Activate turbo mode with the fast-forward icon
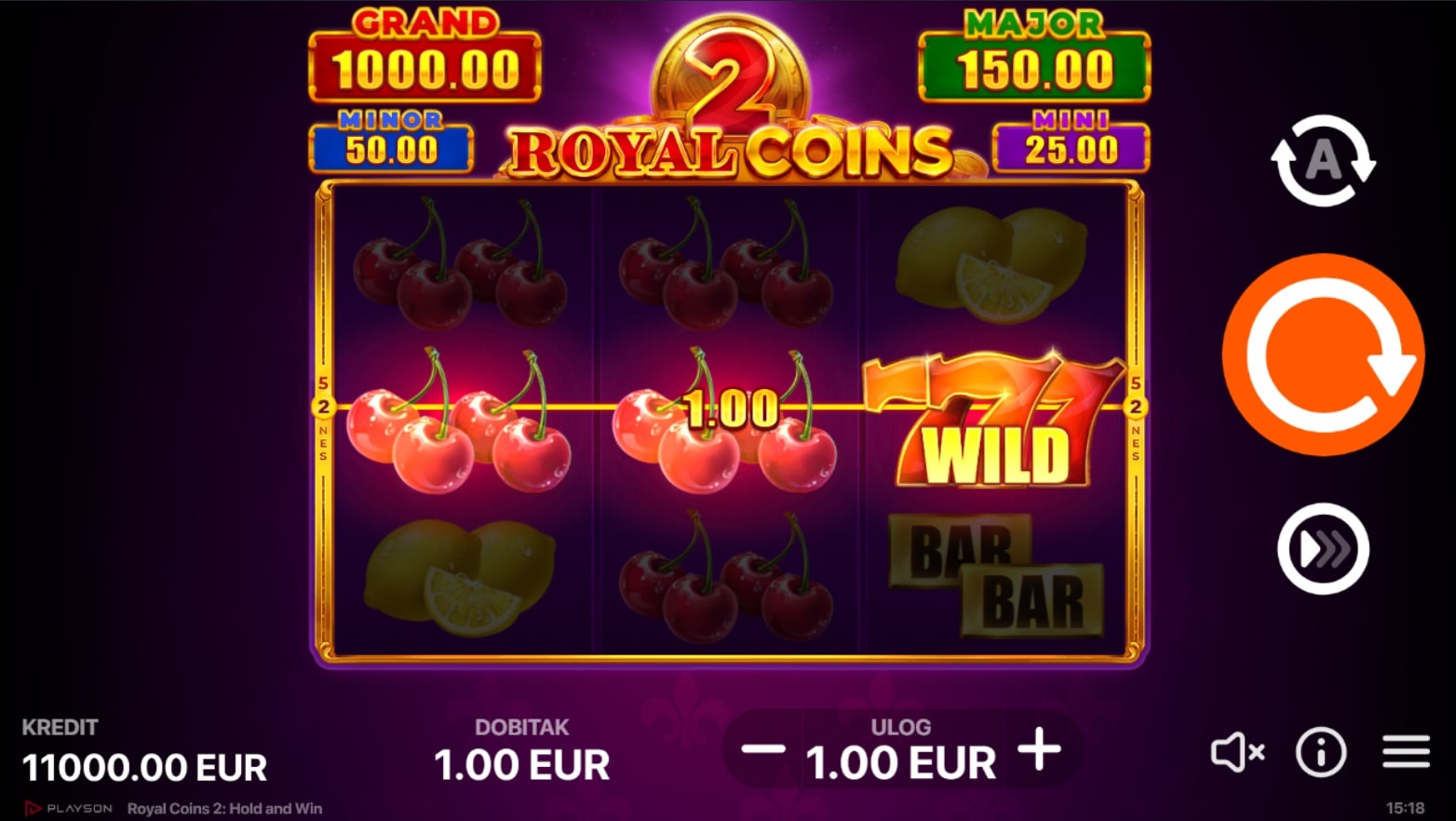The width and height of the screenshot is (1456, 821). [x=1323, y=548]
